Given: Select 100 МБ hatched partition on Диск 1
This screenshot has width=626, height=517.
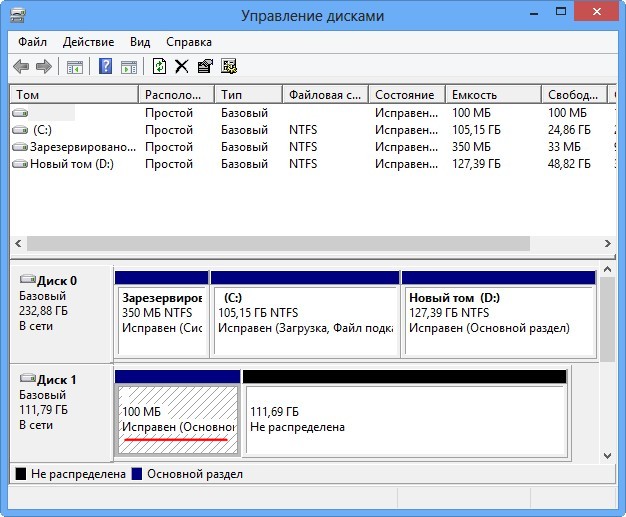Looking at the screenshot, I should click(178, 412).
